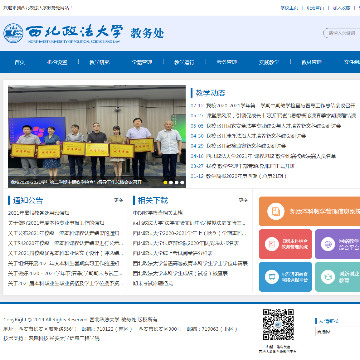Click 加入收藏 link at top right
This screenshot has width=360, height=360.
tap(341, 8)
